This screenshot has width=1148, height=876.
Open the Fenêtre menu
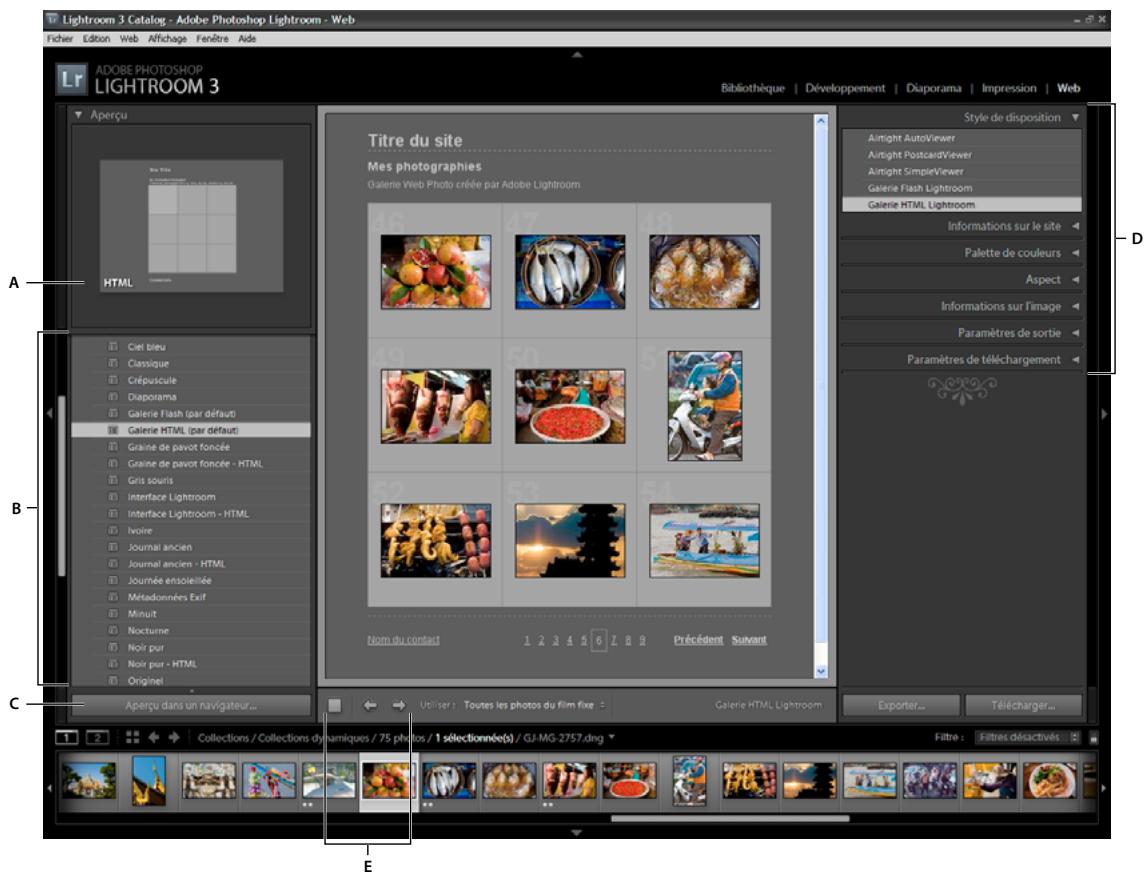[x=212, y=39]
